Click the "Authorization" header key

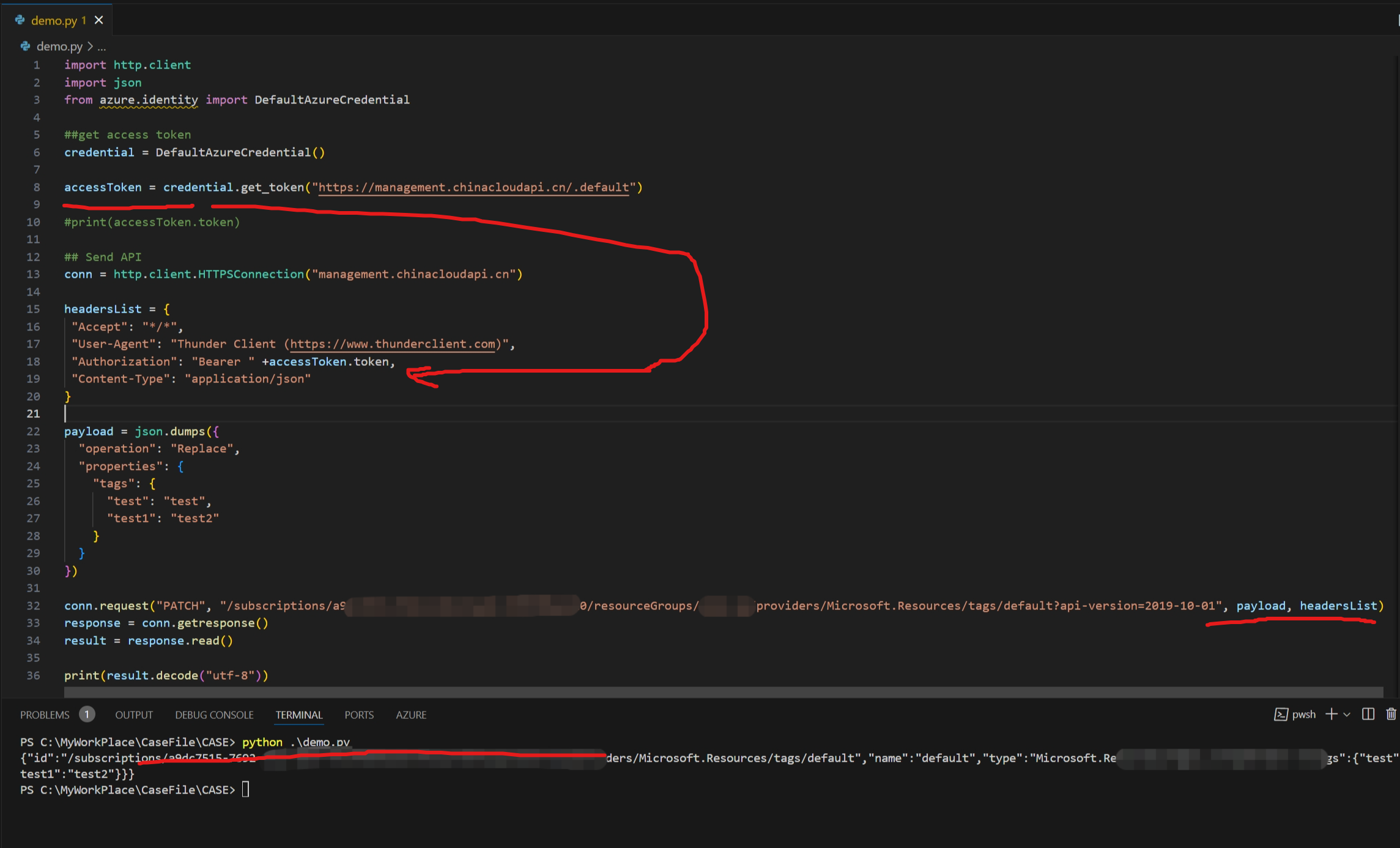point(124,362)
